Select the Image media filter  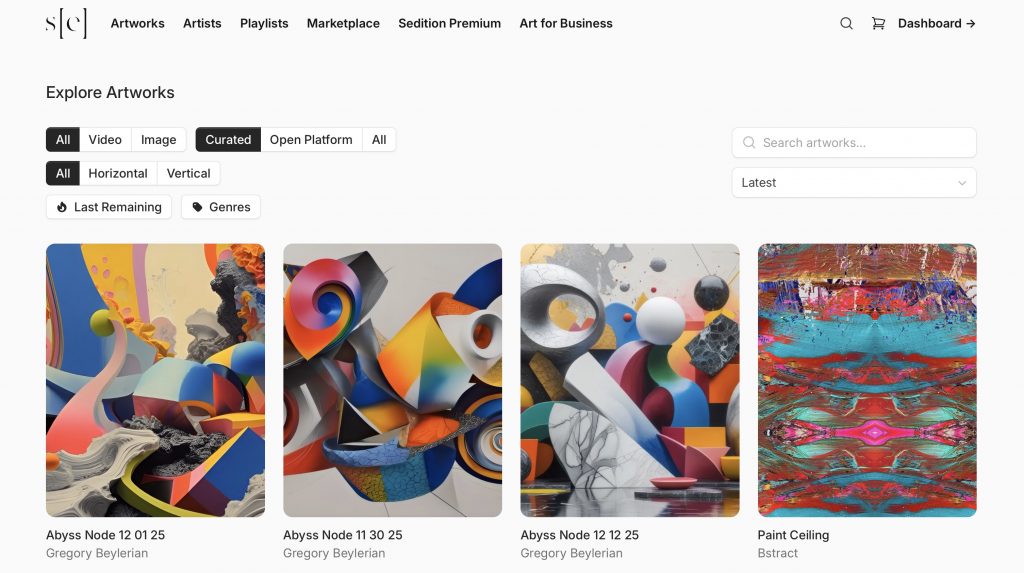coord(158,140)
